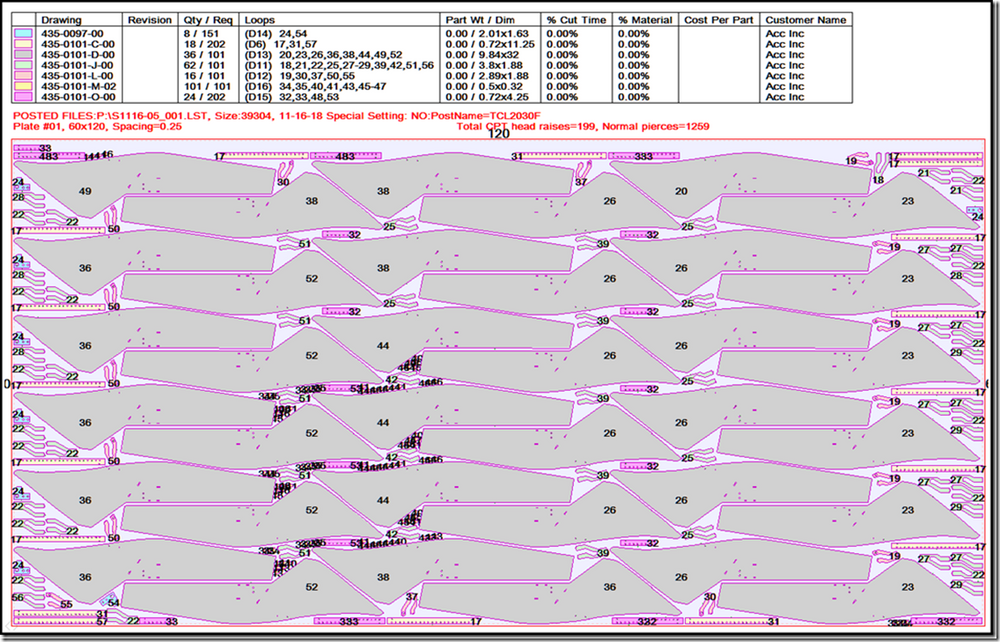The image size is (1000, 642).
Task: Pick the gray swatch for 435-0101-D-00
Action: coord(23,54)
